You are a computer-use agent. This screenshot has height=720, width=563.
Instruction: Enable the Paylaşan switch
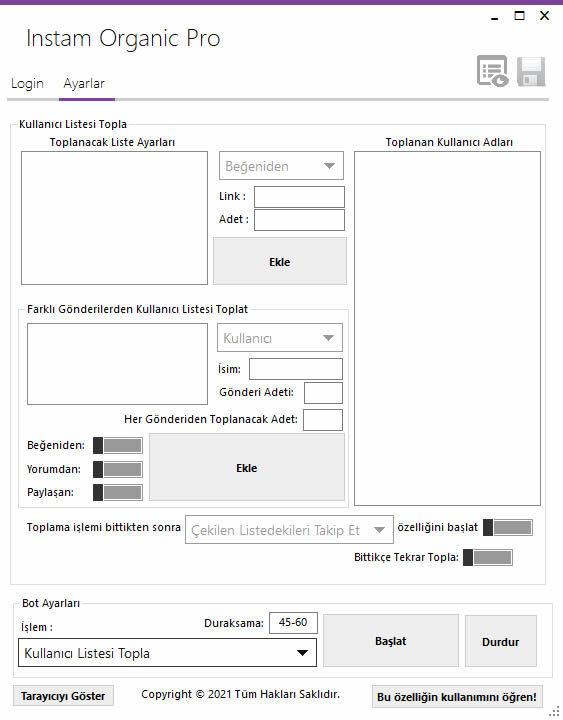(118, 492)
